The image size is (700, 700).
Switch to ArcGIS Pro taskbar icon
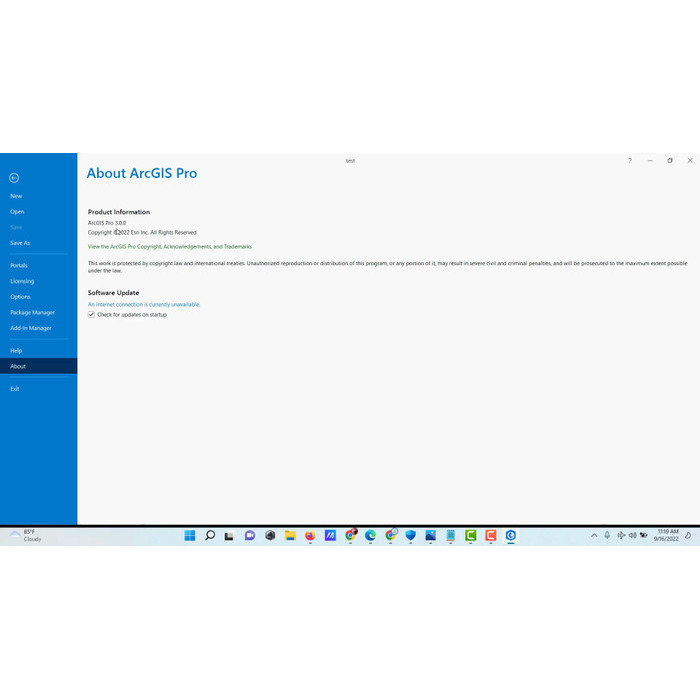pos(511,535)
